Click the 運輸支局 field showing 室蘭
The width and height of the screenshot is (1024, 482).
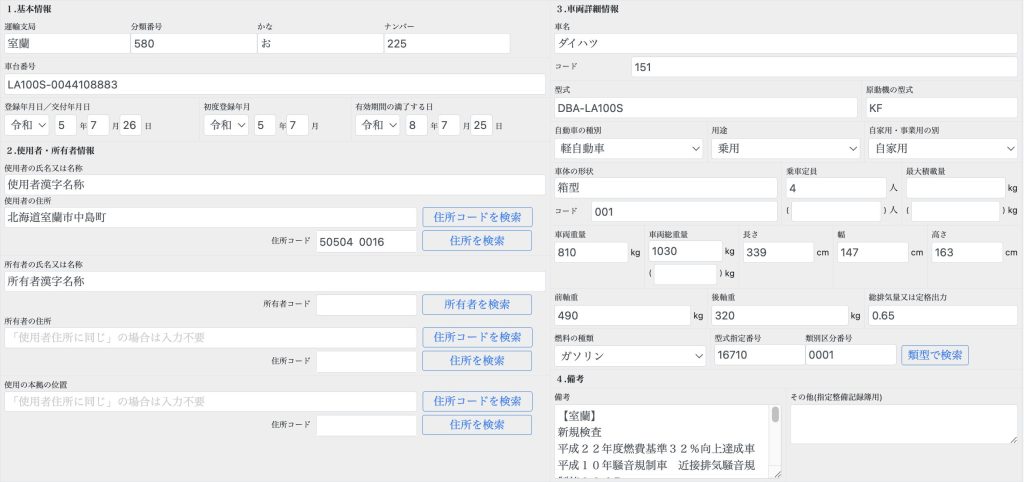click(67, 44)
